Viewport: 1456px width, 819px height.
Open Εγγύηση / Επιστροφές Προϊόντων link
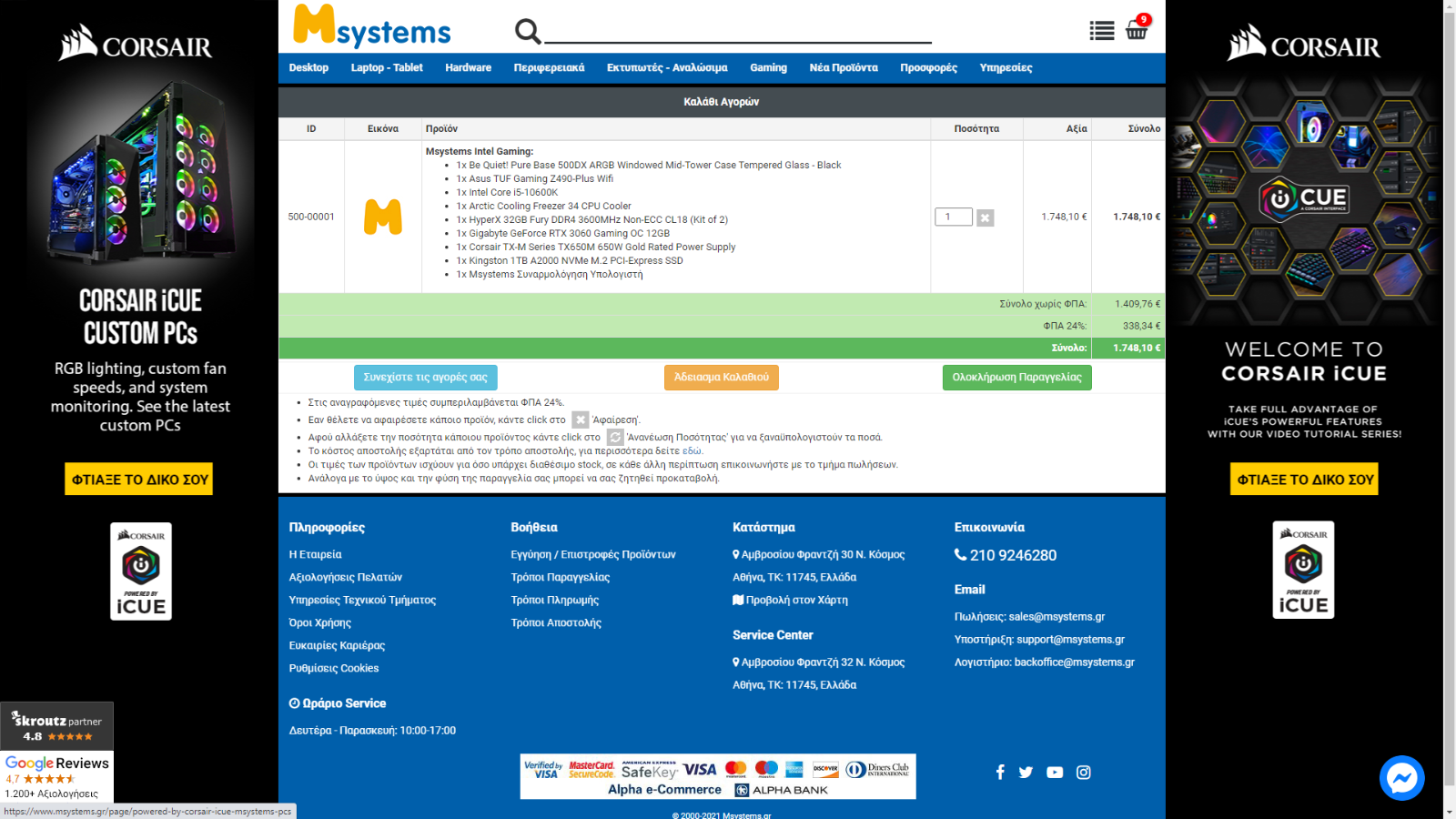(x=593, y=554)
